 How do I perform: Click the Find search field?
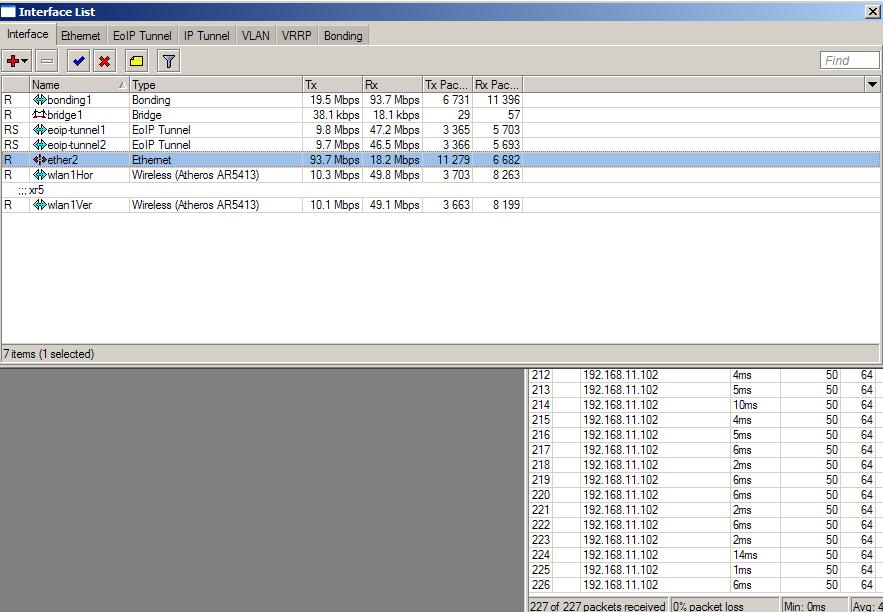pyautogui.click(x=849, y=61)
